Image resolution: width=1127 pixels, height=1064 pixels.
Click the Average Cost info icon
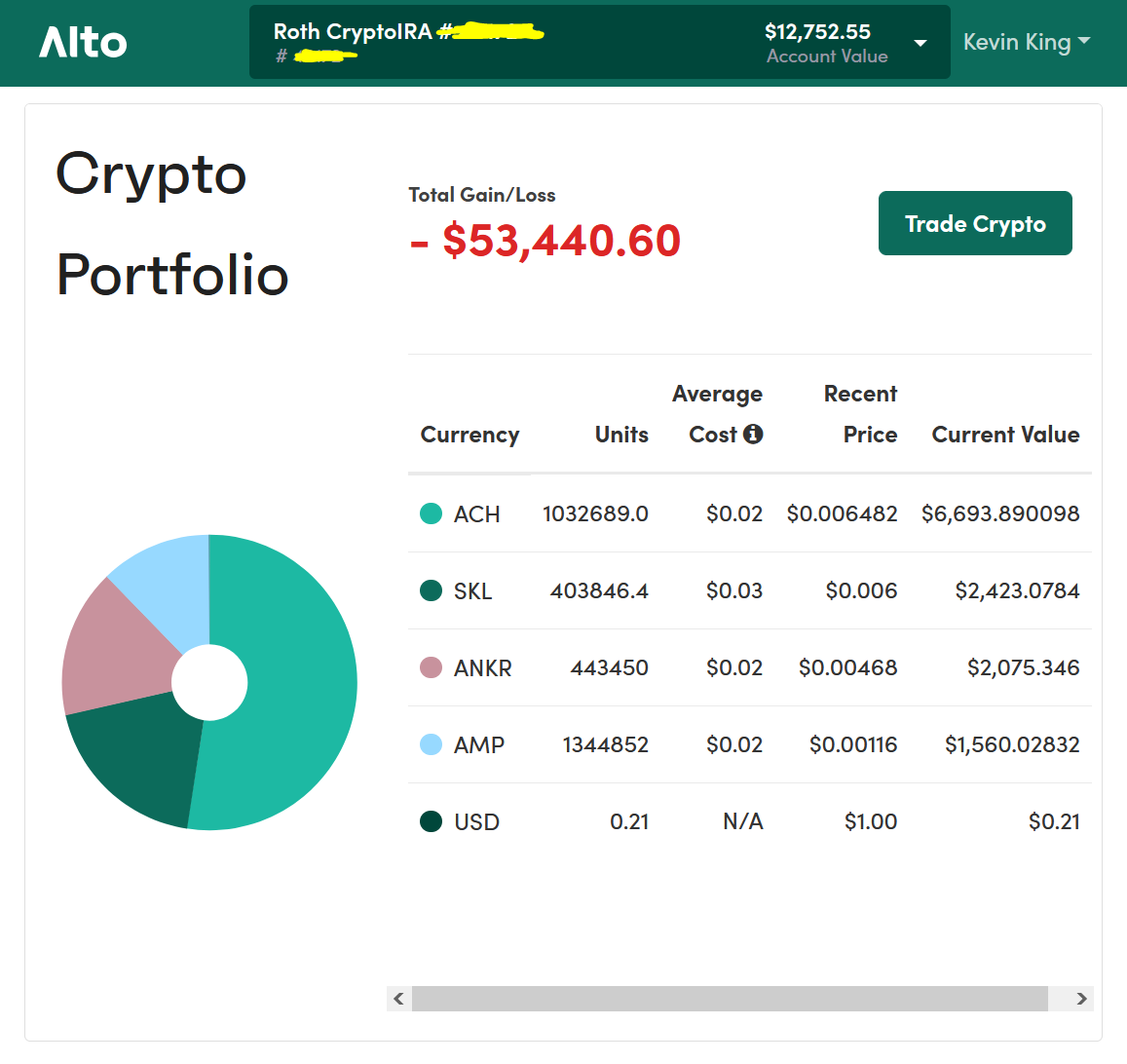753,435
